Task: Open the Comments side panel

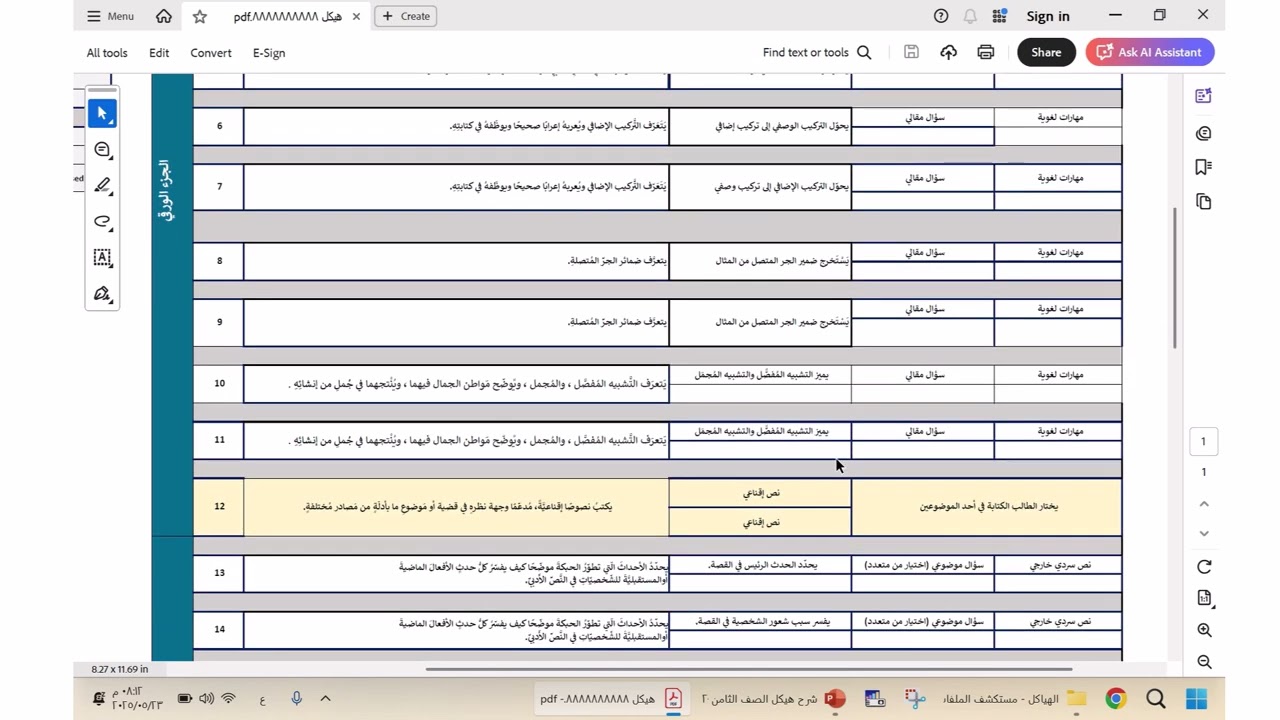Action: point(1204,133)
